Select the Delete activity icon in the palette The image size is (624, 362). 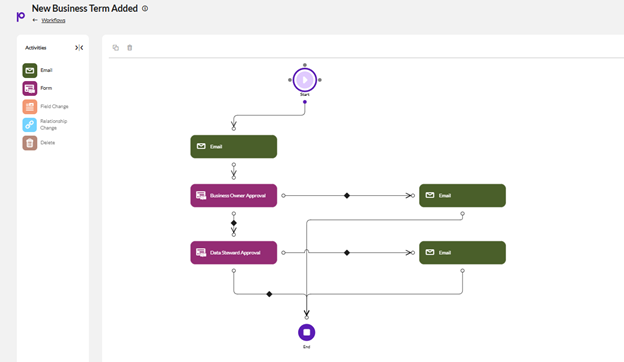(x=30, y=143)
